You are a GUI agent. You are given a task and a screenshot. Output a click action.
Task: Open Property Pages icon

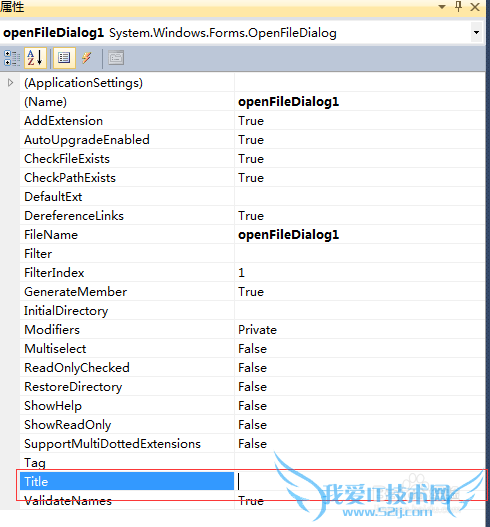click(x=116, y=58)
